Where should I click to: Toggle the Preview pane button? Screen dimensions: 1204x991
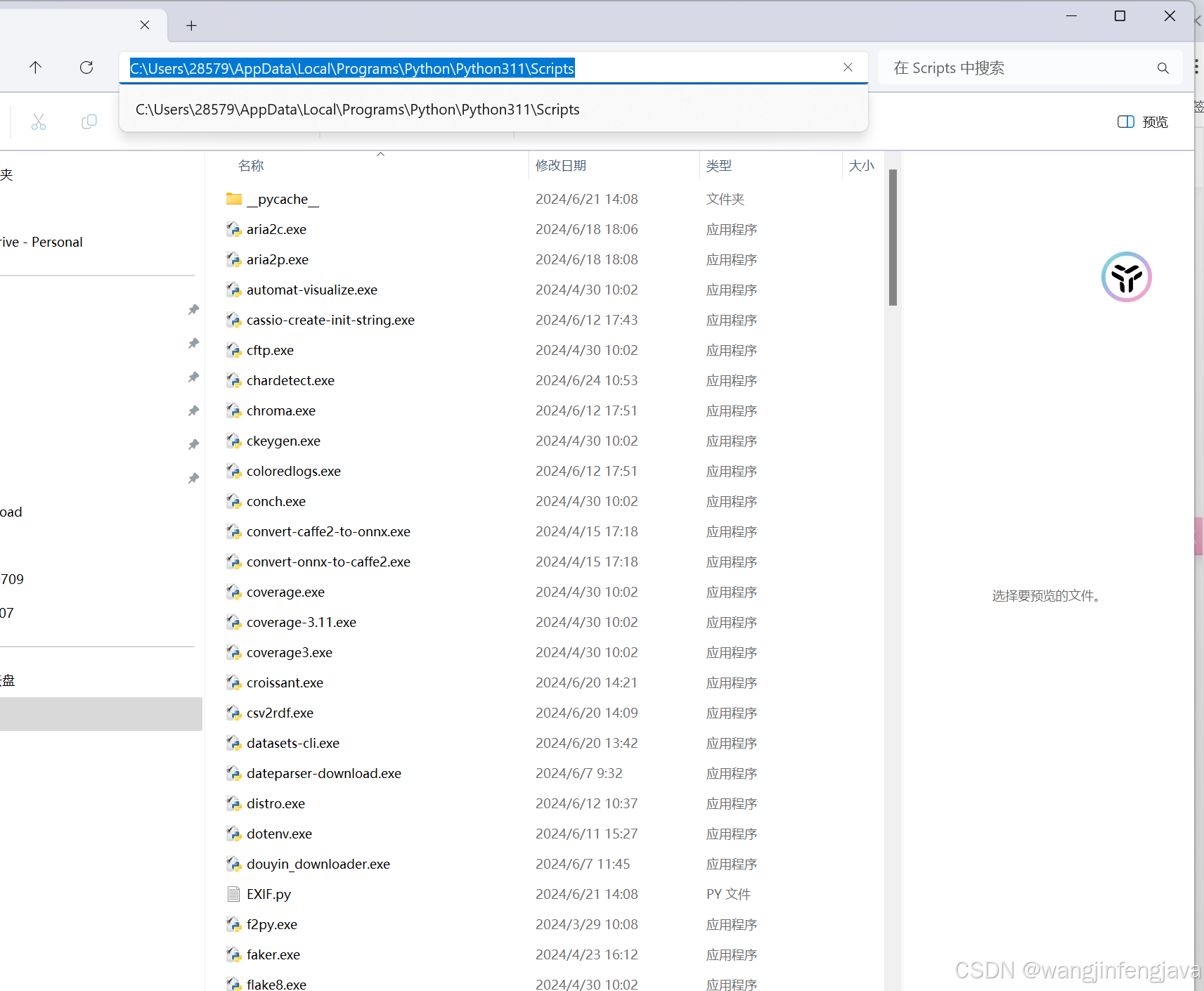[x=1143, y=122]
